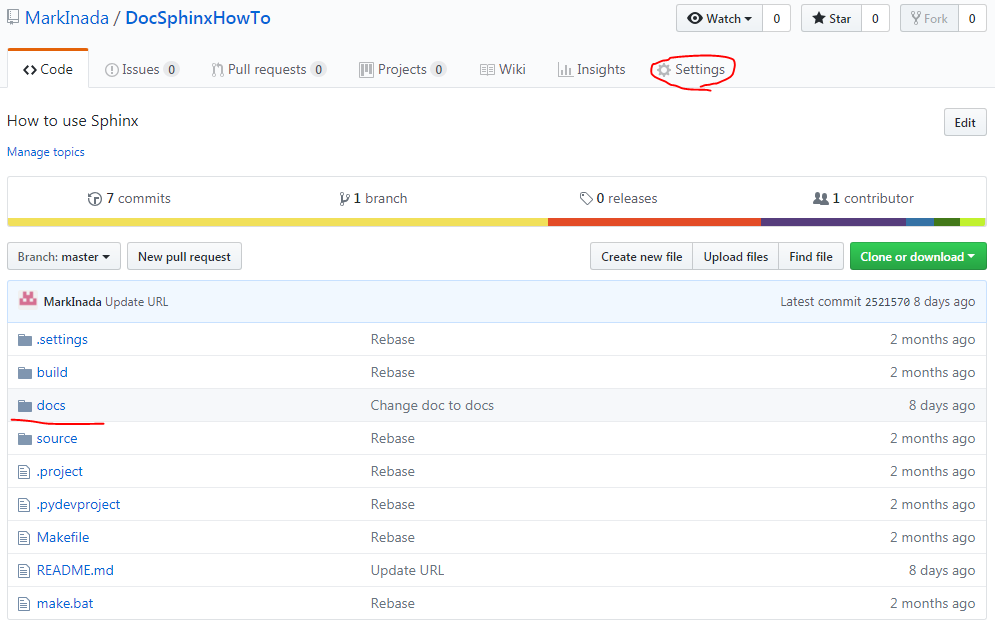Click yellow segment of language bar
The height and width of the screenshot is (624, 995).
(x=277, y=222)
